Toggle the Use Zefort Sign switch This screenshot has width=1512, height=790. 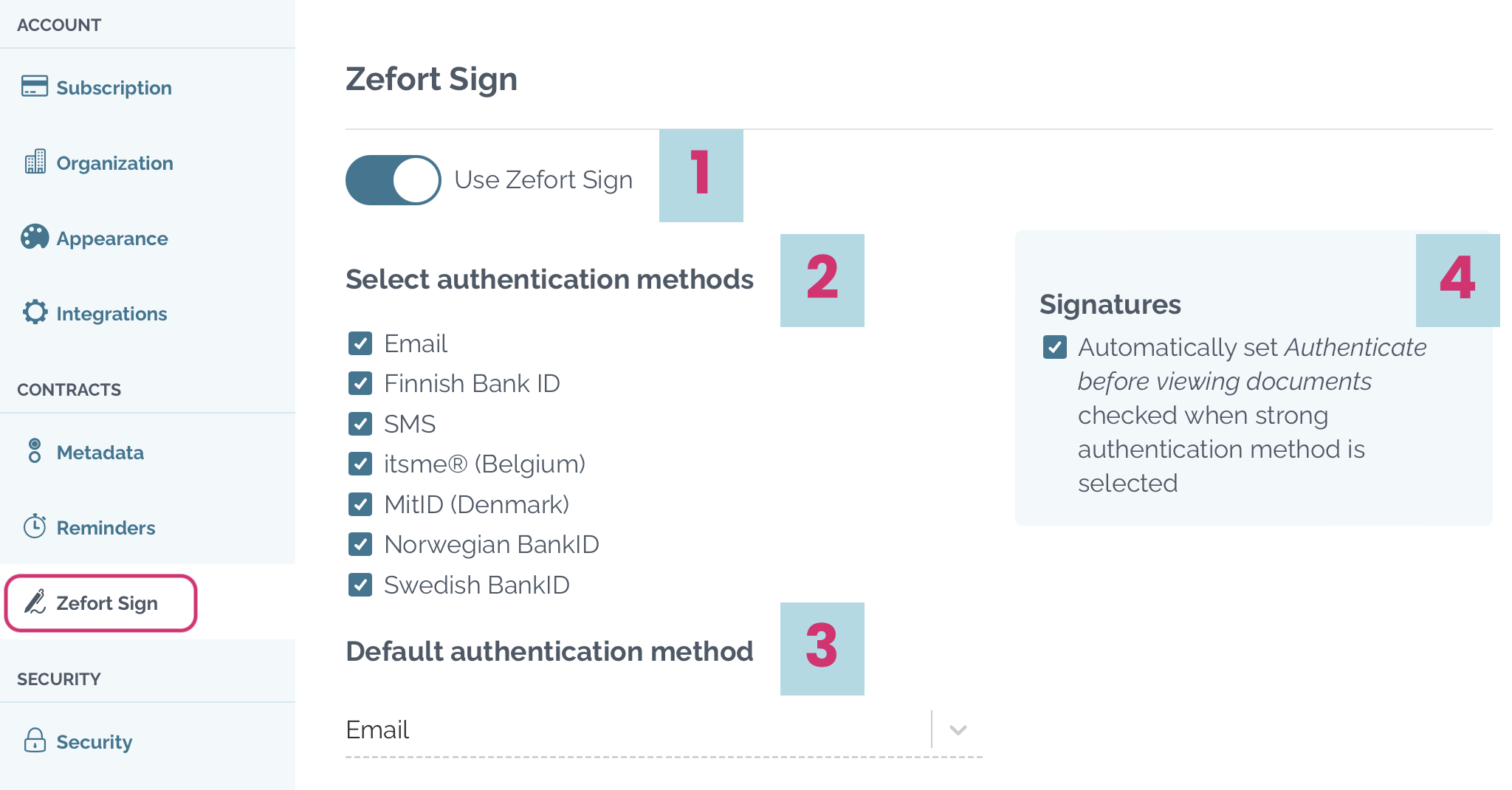pyautogui.click(x=393, y=179)
